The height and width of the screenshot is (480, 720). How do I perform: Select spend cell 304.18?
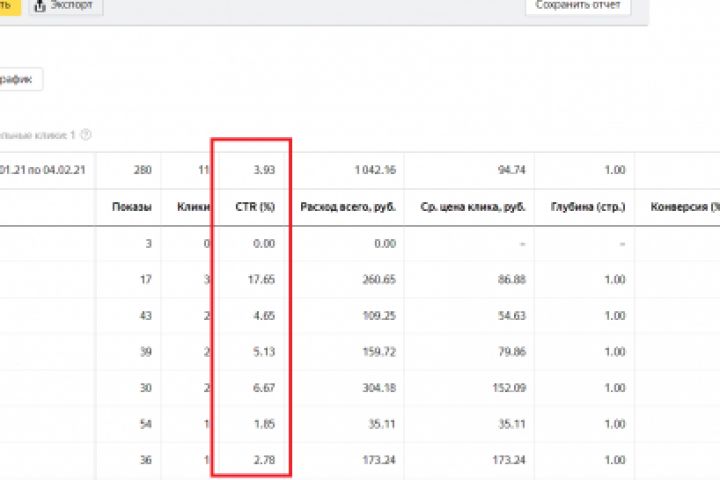379,388
